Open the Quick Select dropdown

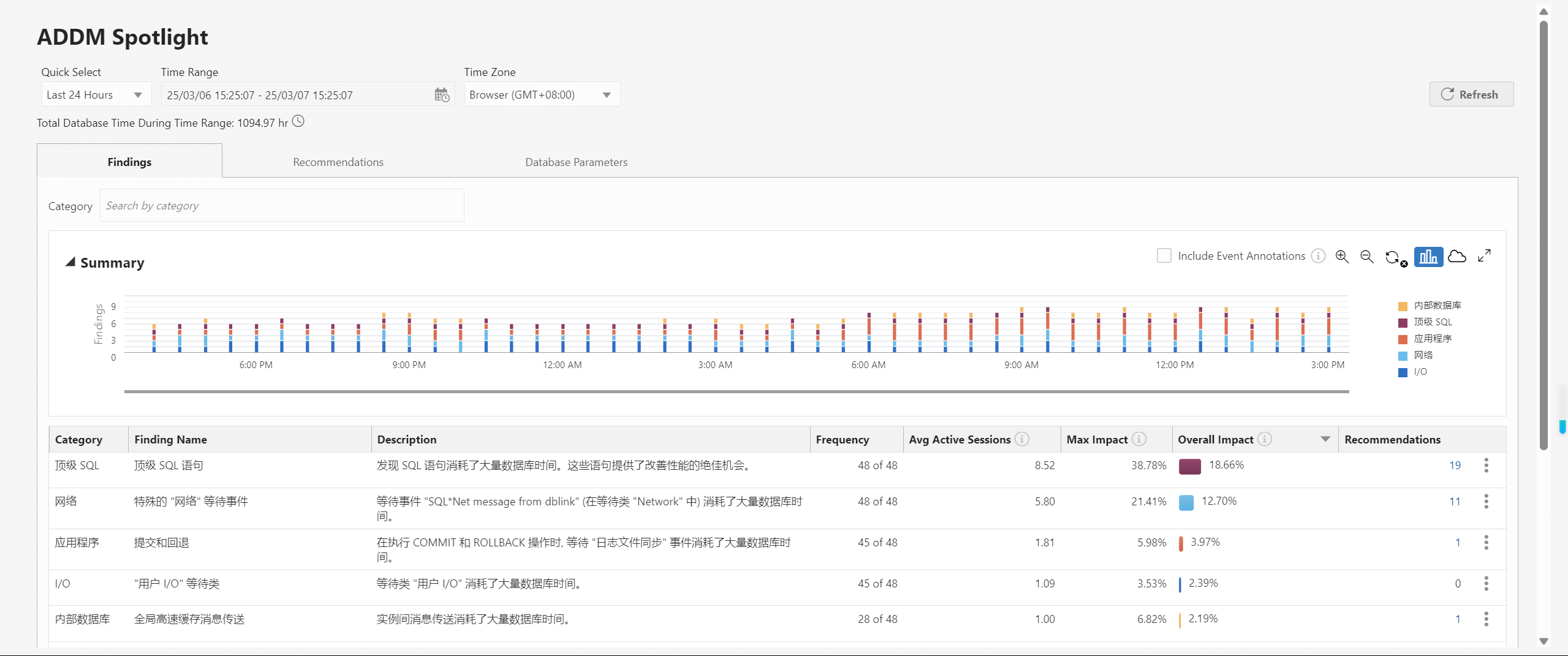point(96,95)
